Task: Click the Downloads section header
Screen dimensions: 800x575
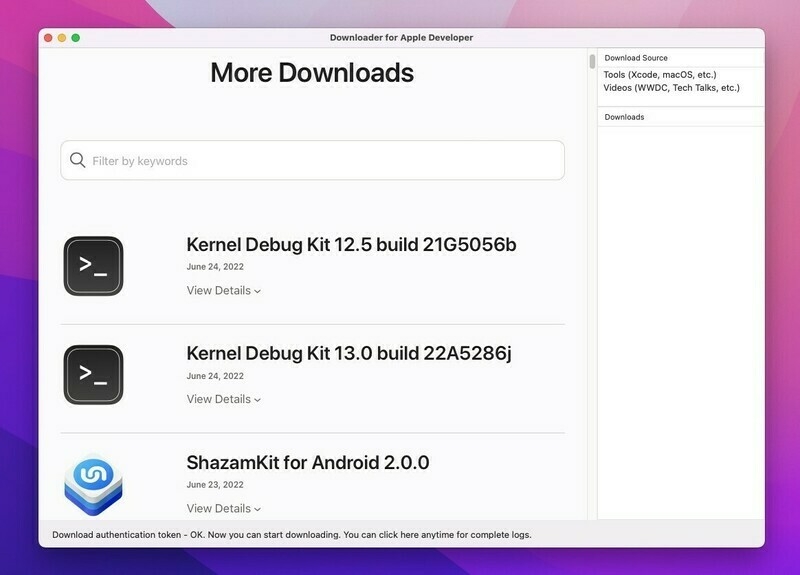Action: pyautogui.click(x=624, y=117)
